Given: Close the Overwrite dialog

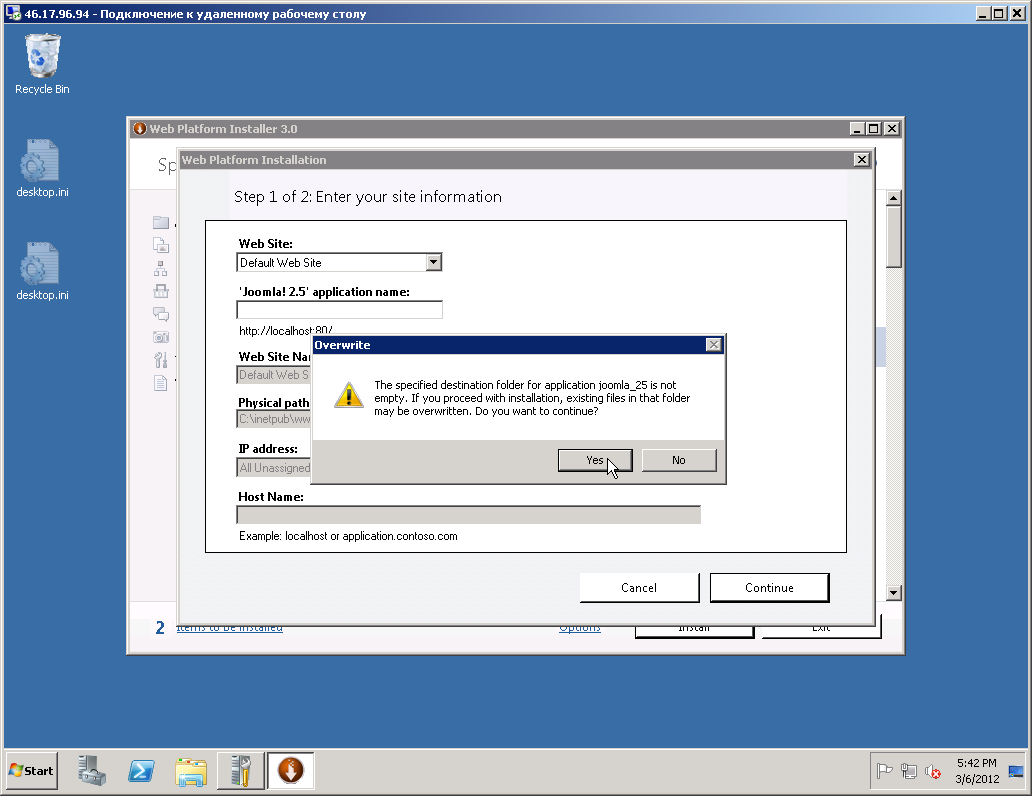Looking at the screenshot, I should [713, 345].
